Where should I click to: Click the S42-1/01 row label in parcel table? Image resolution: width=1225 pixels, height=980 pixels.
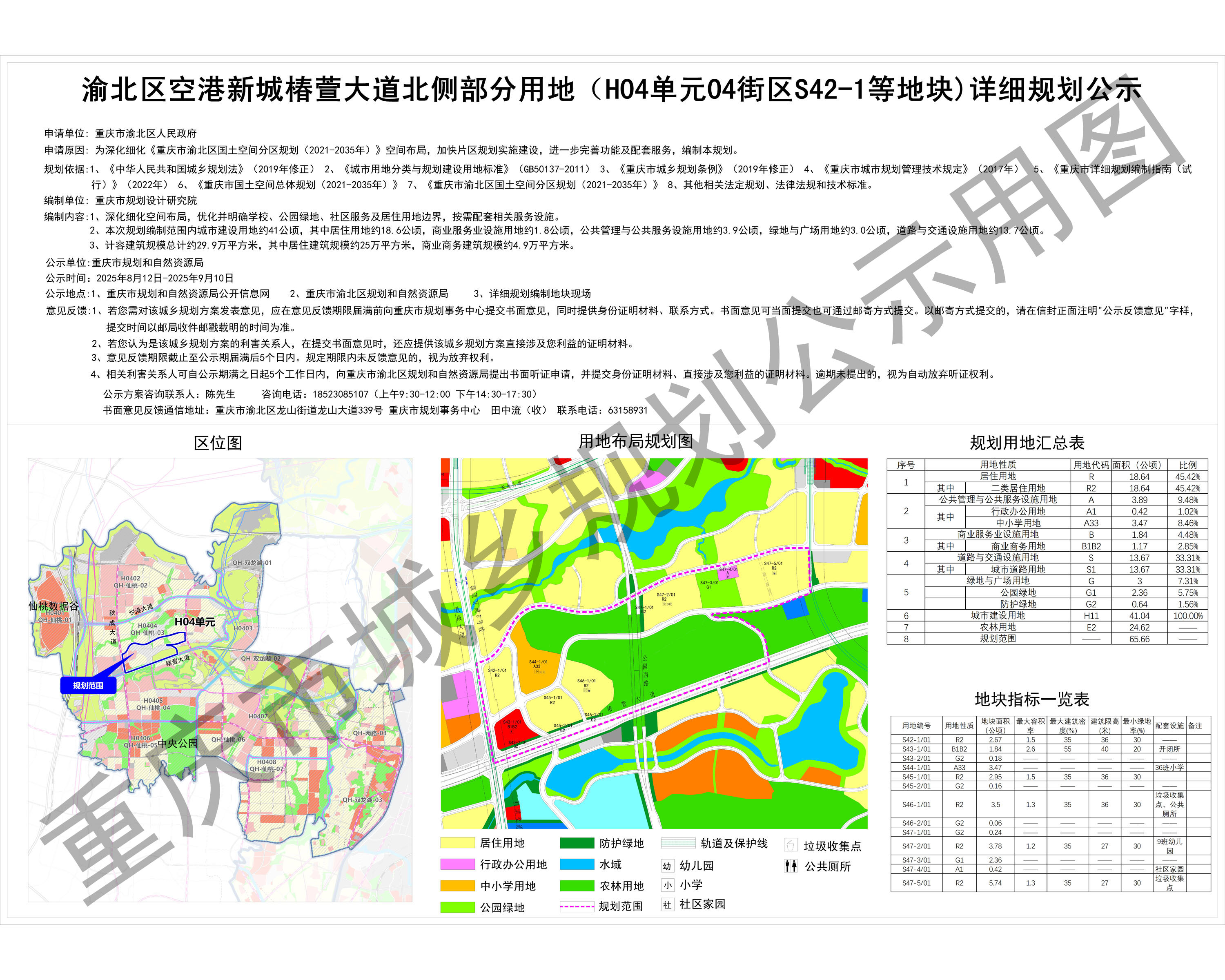point(916,740)
